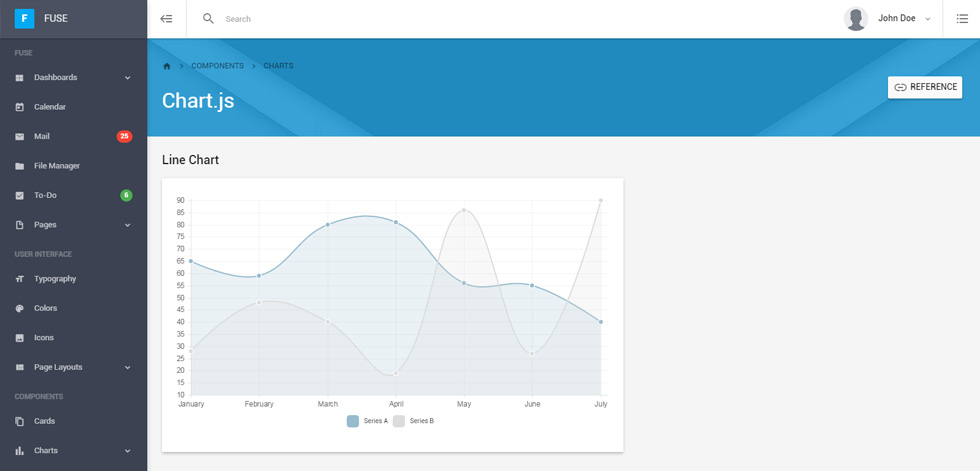The width and height of the screenshot is (980, 471).
Task: Click the Icons image icon in the sidebar
Action: (x=19, y=338)
